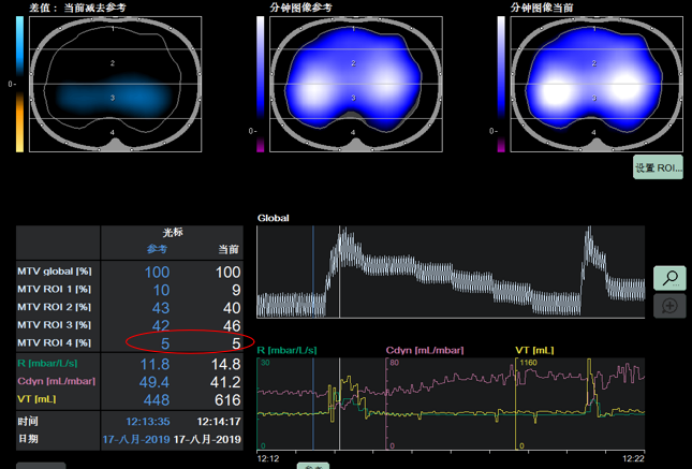This screenshot has width=692, height=469.
Task: Select the 分钟图像参考 reference minute image
Action: click(356, 84)
